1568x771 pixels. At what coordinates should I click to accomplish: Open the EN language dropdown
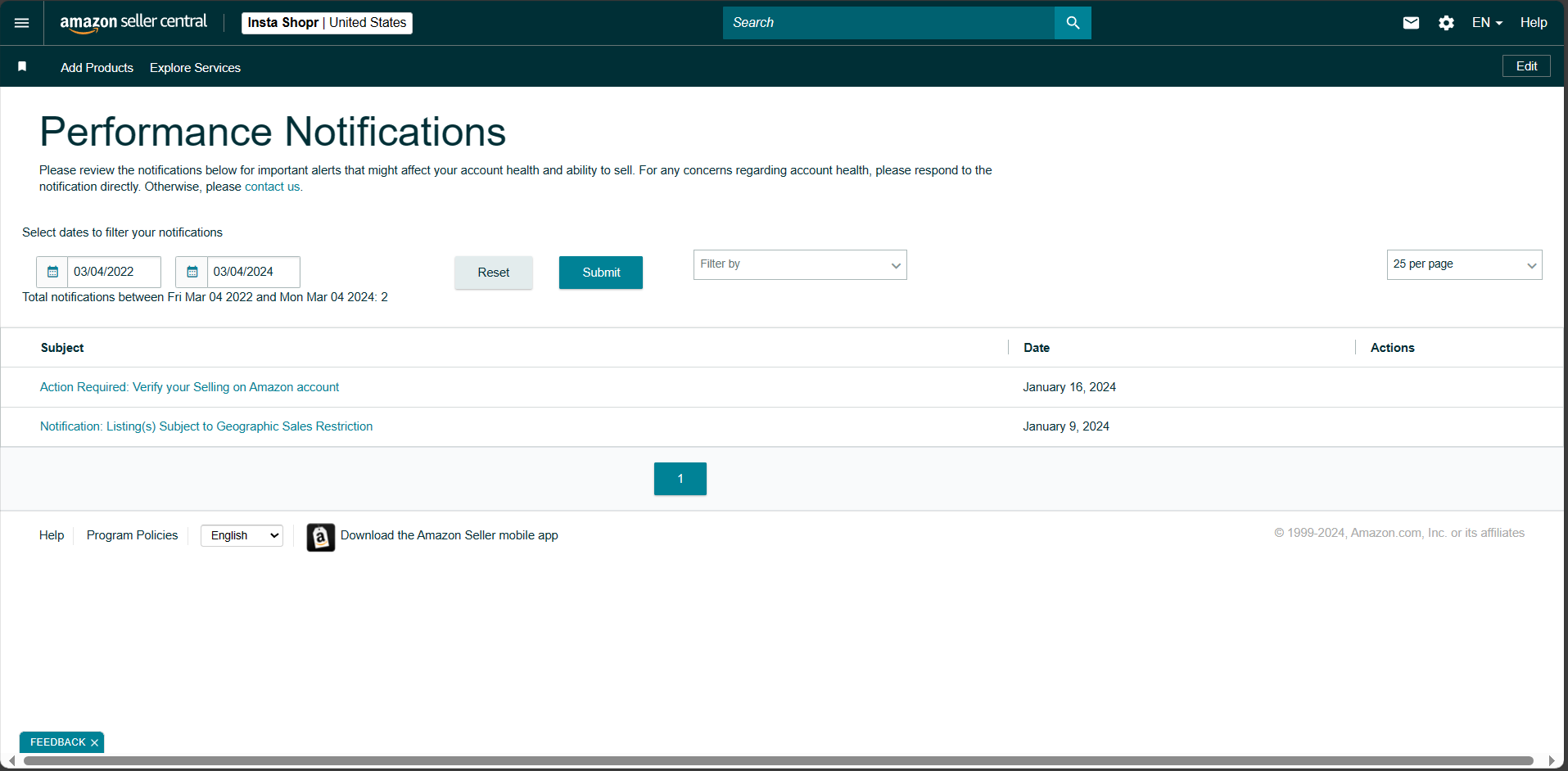1487,23
